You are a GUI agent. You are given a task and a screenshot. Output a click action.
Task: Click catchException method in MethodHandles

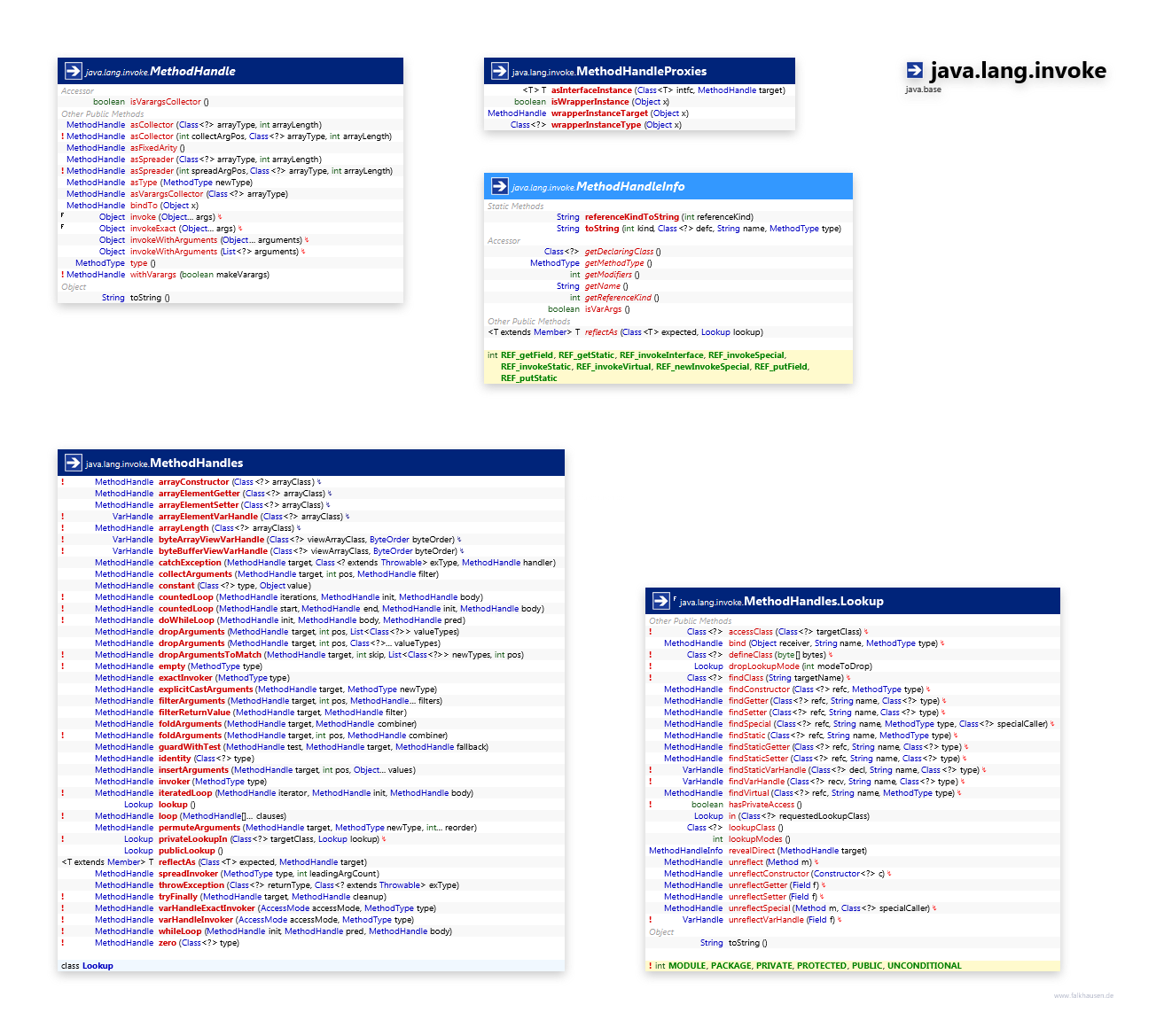coord(190,563)
